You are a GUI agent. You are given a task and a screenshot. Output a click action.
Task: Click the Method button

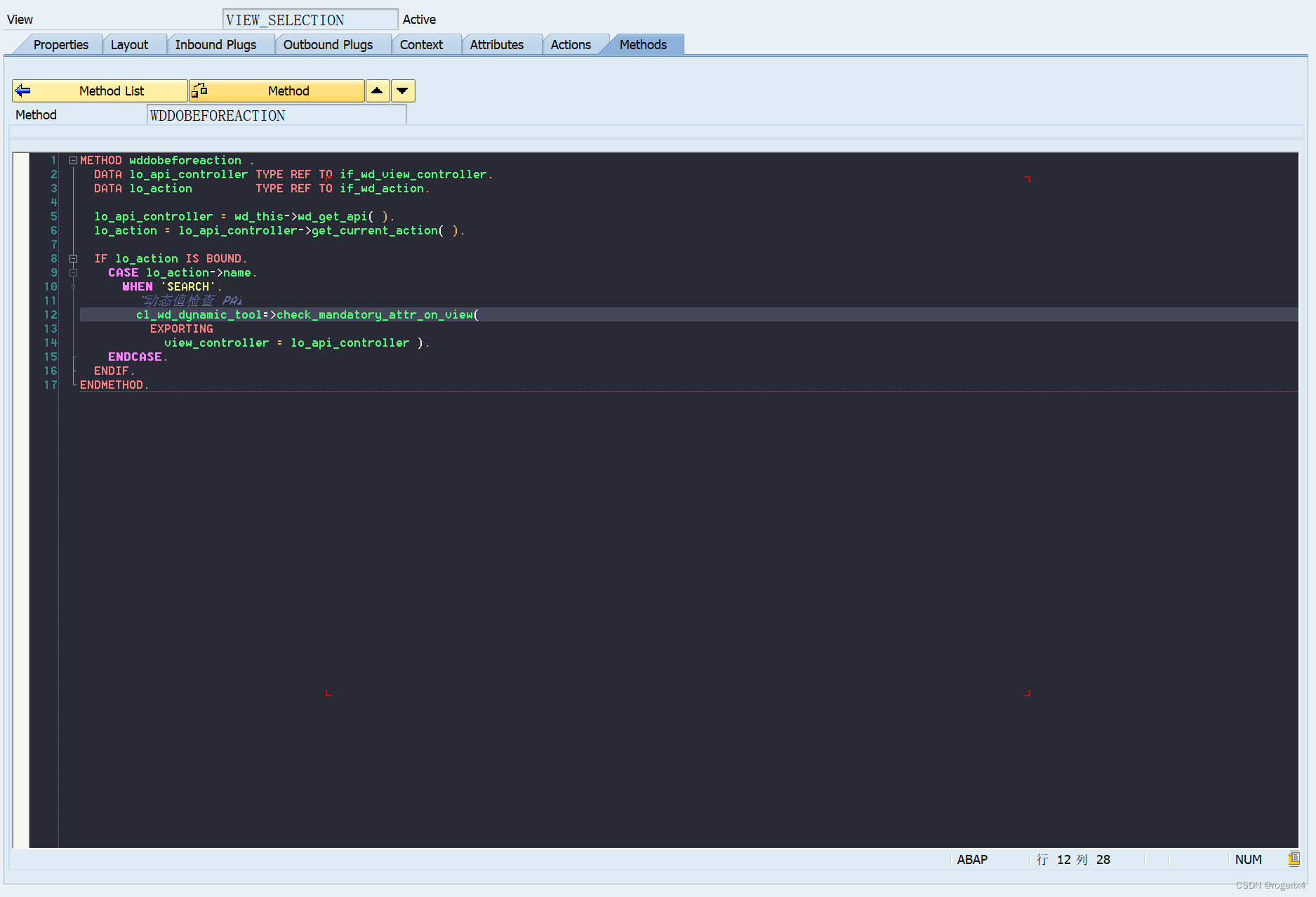(277, 91)
